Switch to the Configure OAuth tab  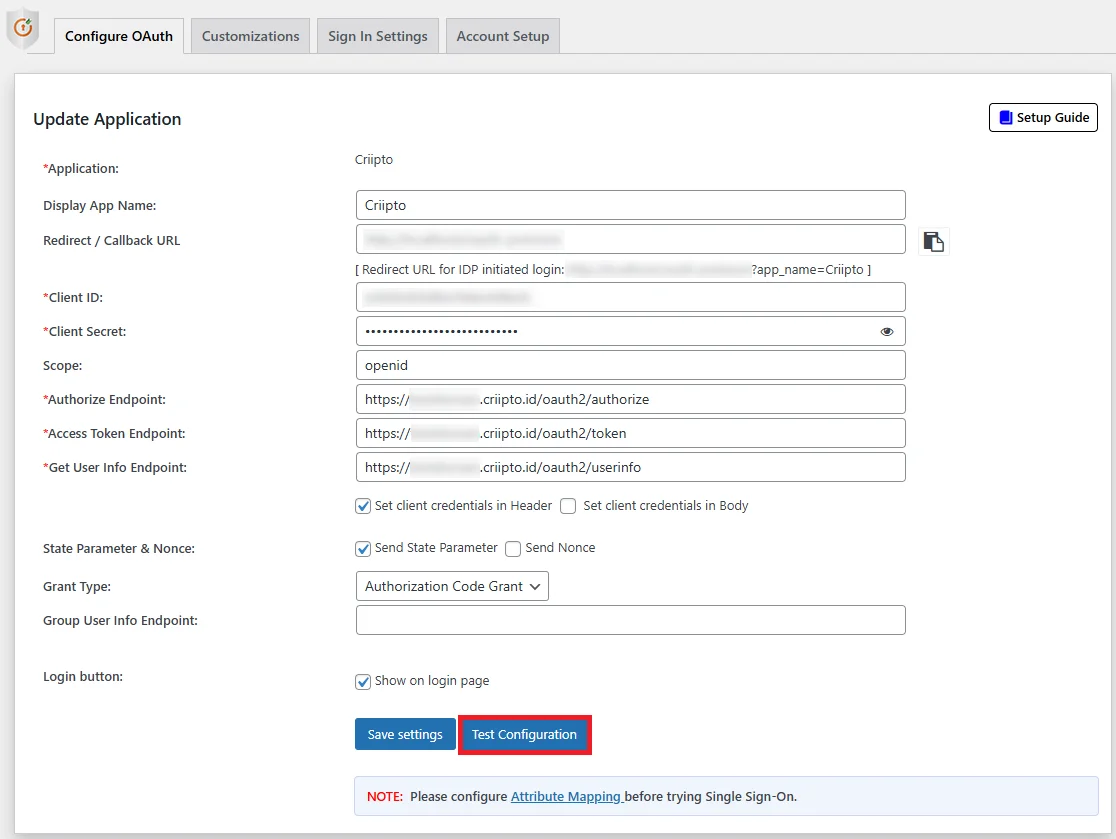[x=119, y=36]
